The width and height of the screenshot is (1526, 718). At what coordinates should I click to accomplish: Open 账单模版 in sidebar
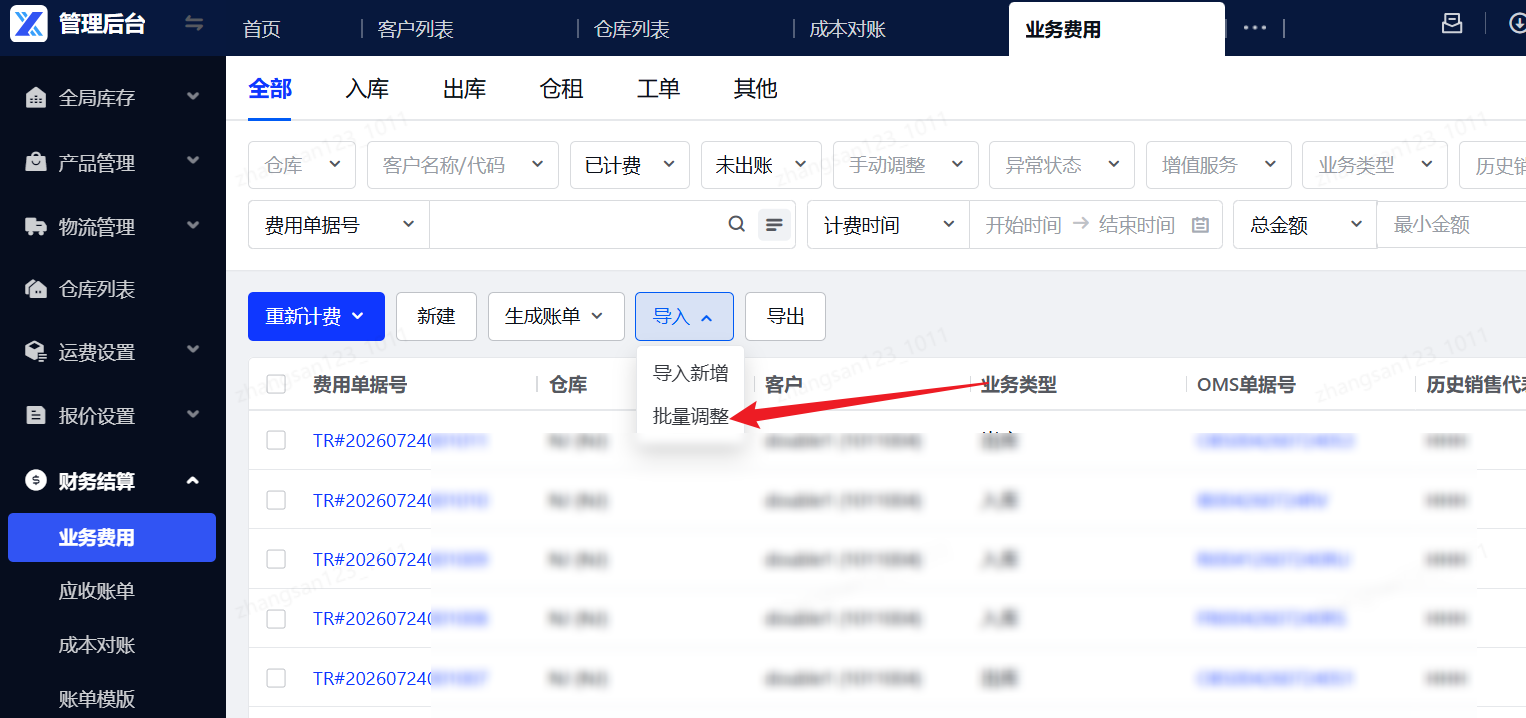click(96, 698)
